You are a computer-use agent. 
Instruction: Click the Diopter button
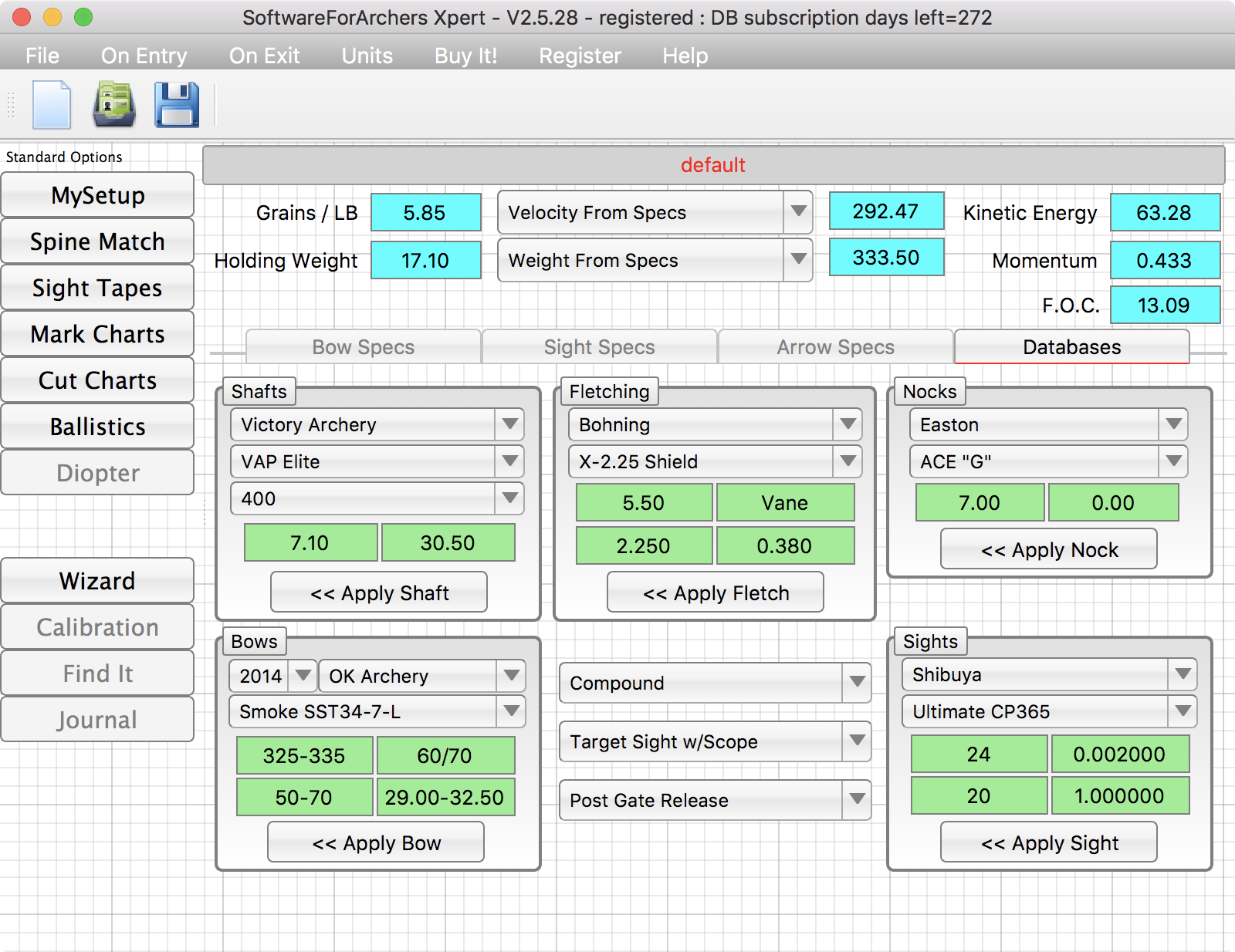click(97, 473)
